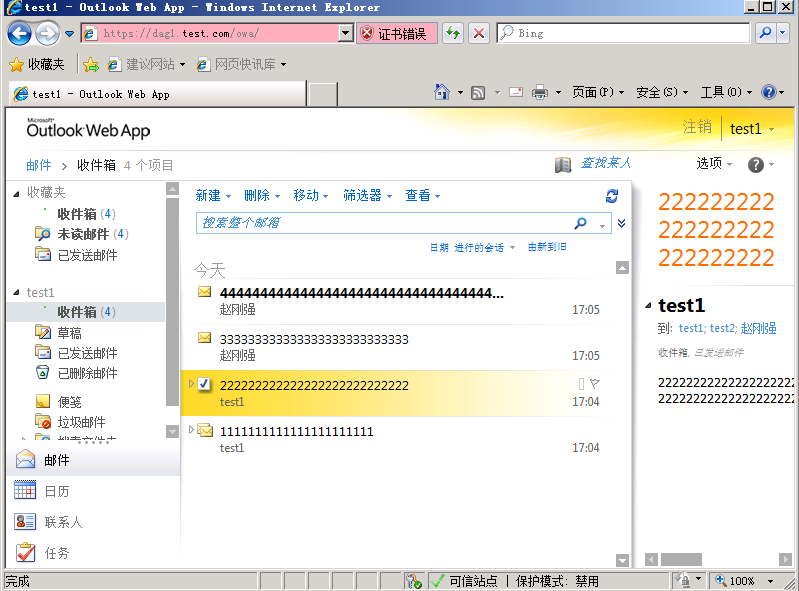Click the Bing search input box
This screenshot has width=799, height=591.
coord(623,34)
